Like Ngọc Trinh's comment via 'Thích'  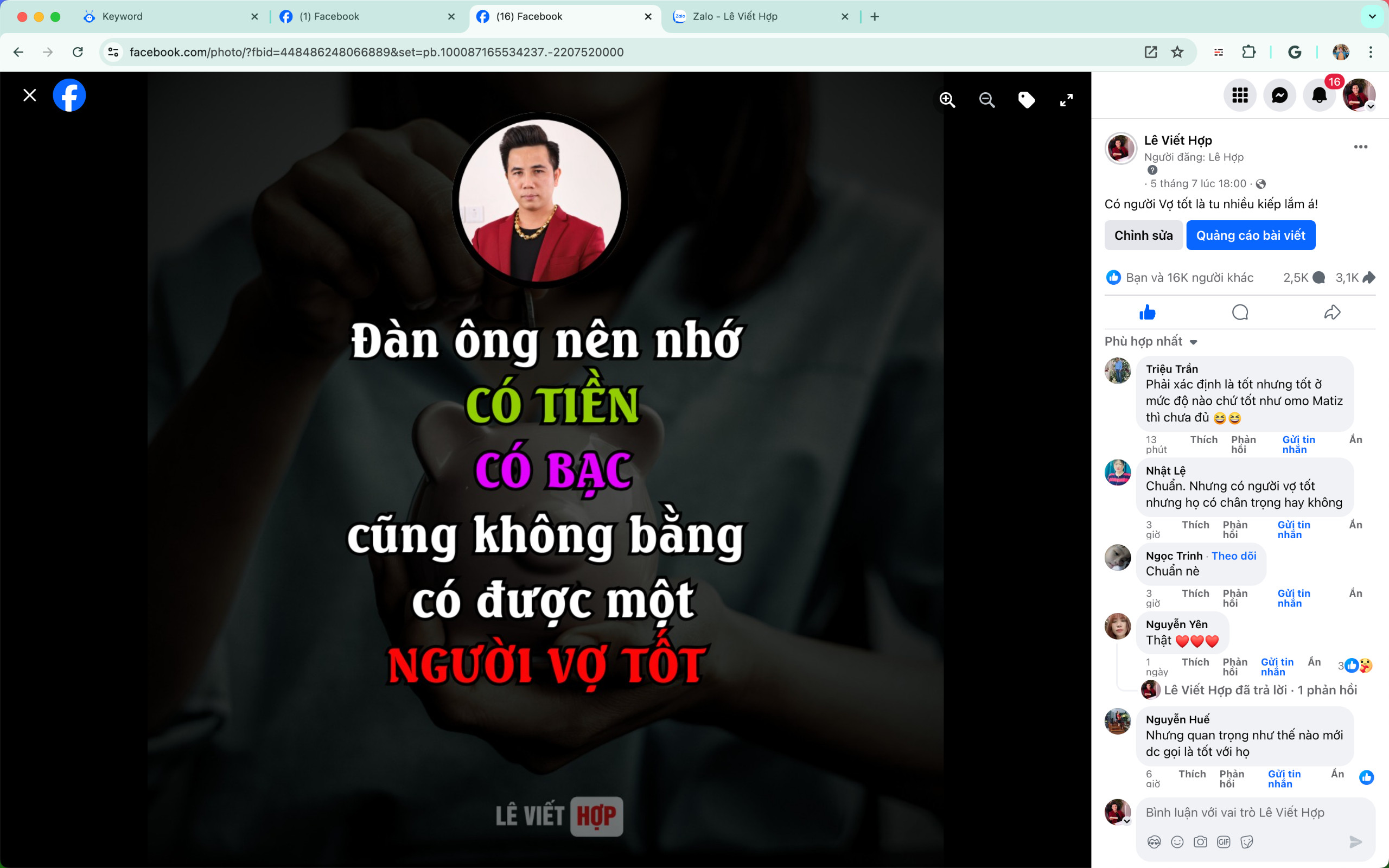(x=1195, y=593)
